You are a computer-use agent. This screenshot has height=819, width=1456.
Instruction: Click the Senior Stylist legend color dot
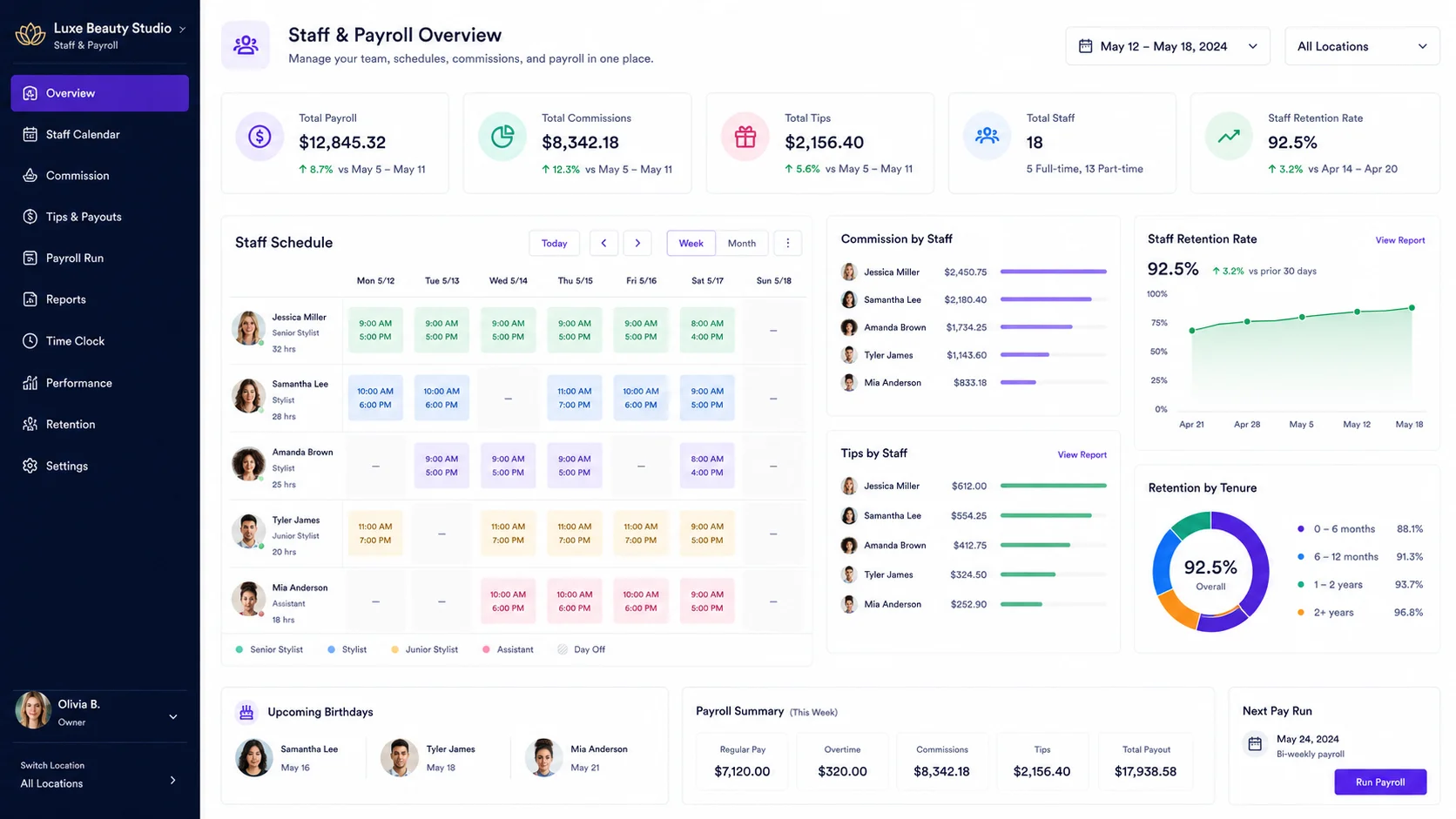pos(239,649)
